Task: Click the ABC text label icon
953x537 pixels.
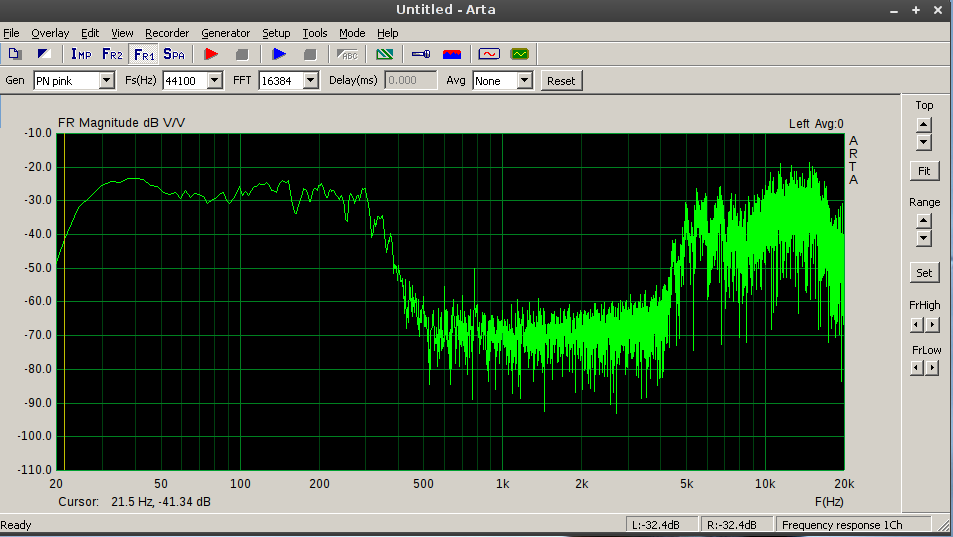Action: pyautogui.click(x=348, y=54)
